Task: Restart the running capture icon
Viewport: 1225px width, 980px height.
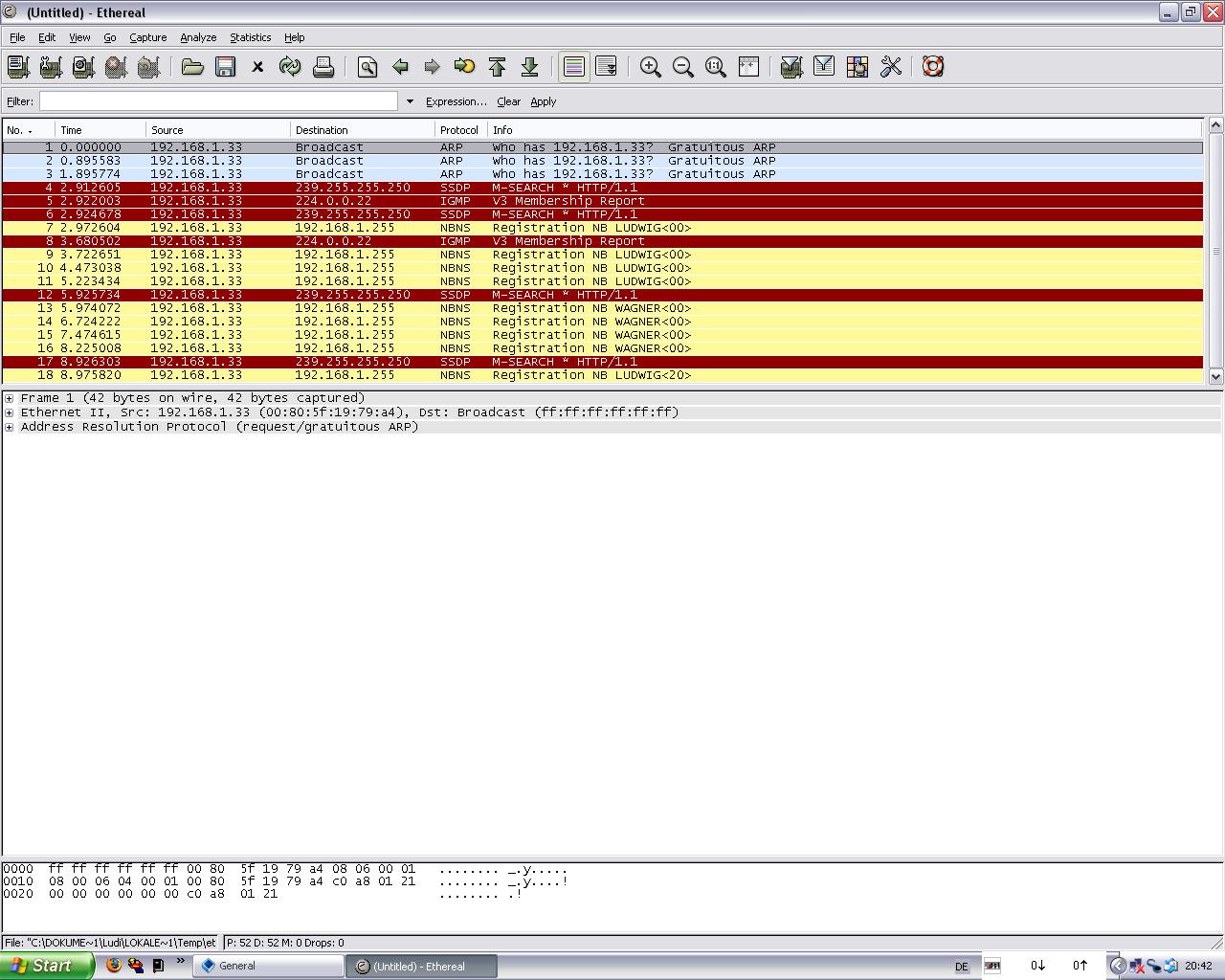Action: [148, 66]
